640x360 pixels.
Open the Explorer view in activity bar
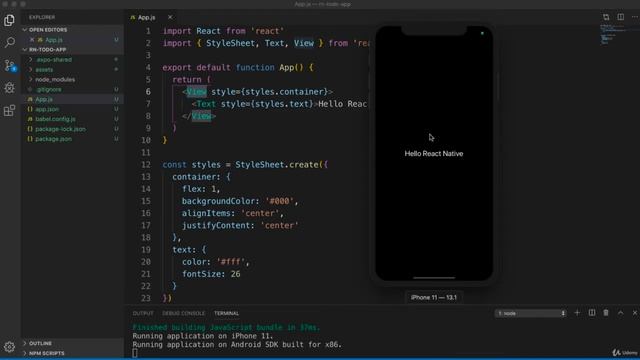[x=9, y=20]
